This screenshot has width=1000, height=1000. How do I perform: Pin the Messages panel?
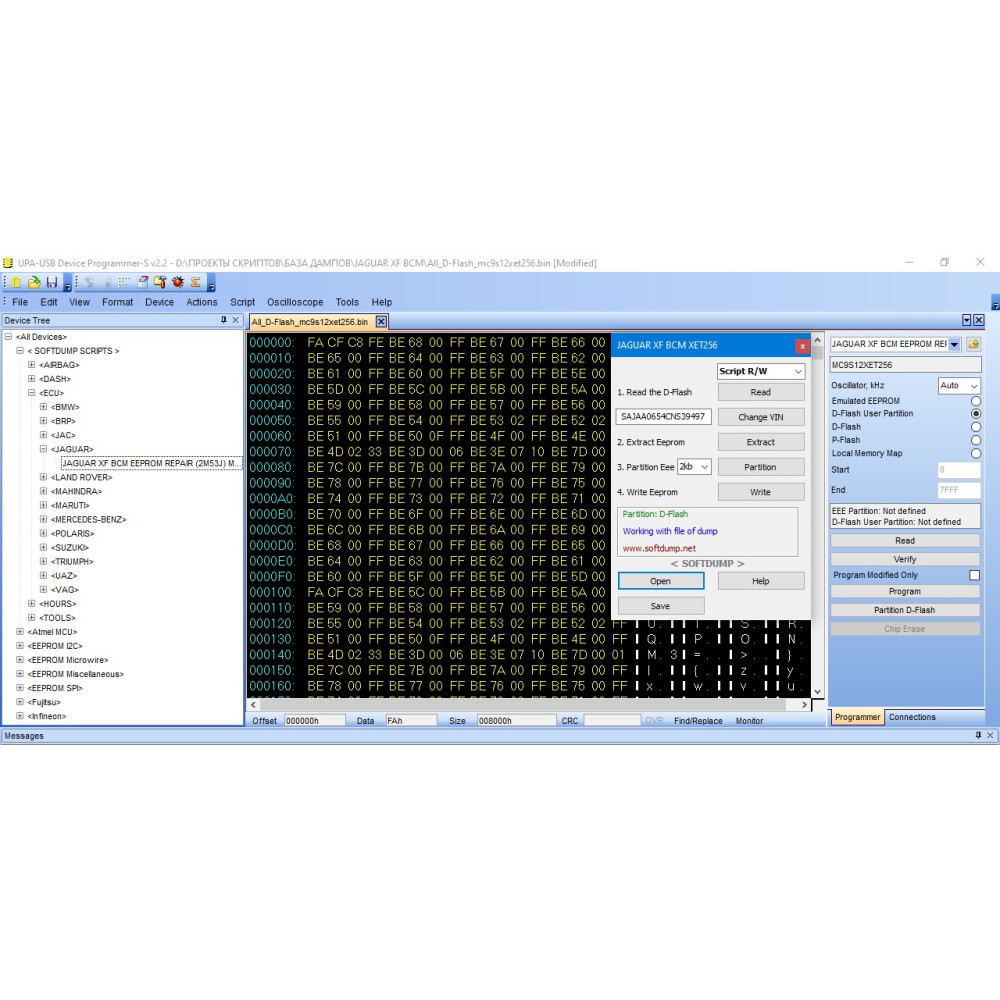(978, 735)
